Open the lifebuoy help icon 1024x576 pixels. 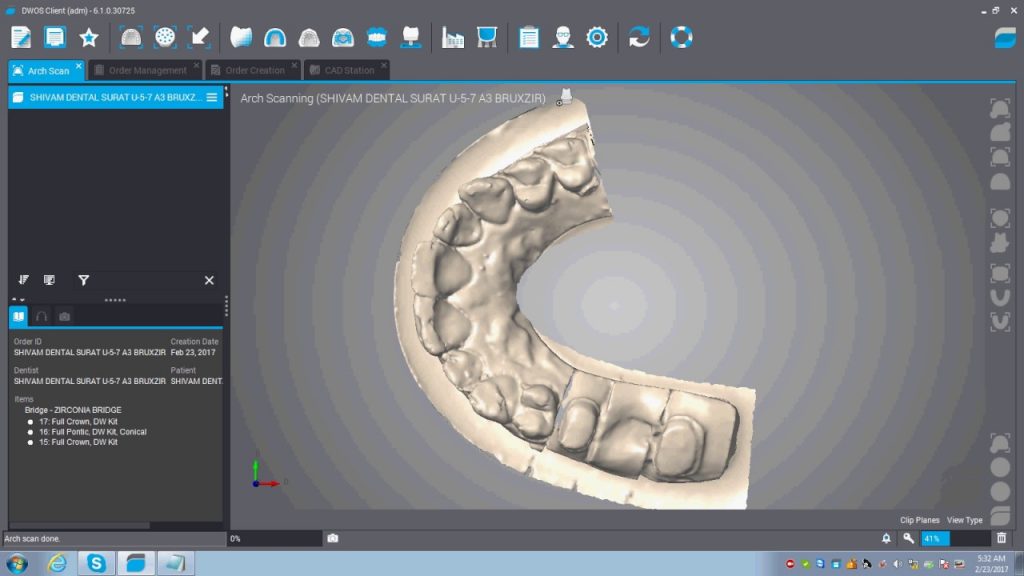coord(681,38)
